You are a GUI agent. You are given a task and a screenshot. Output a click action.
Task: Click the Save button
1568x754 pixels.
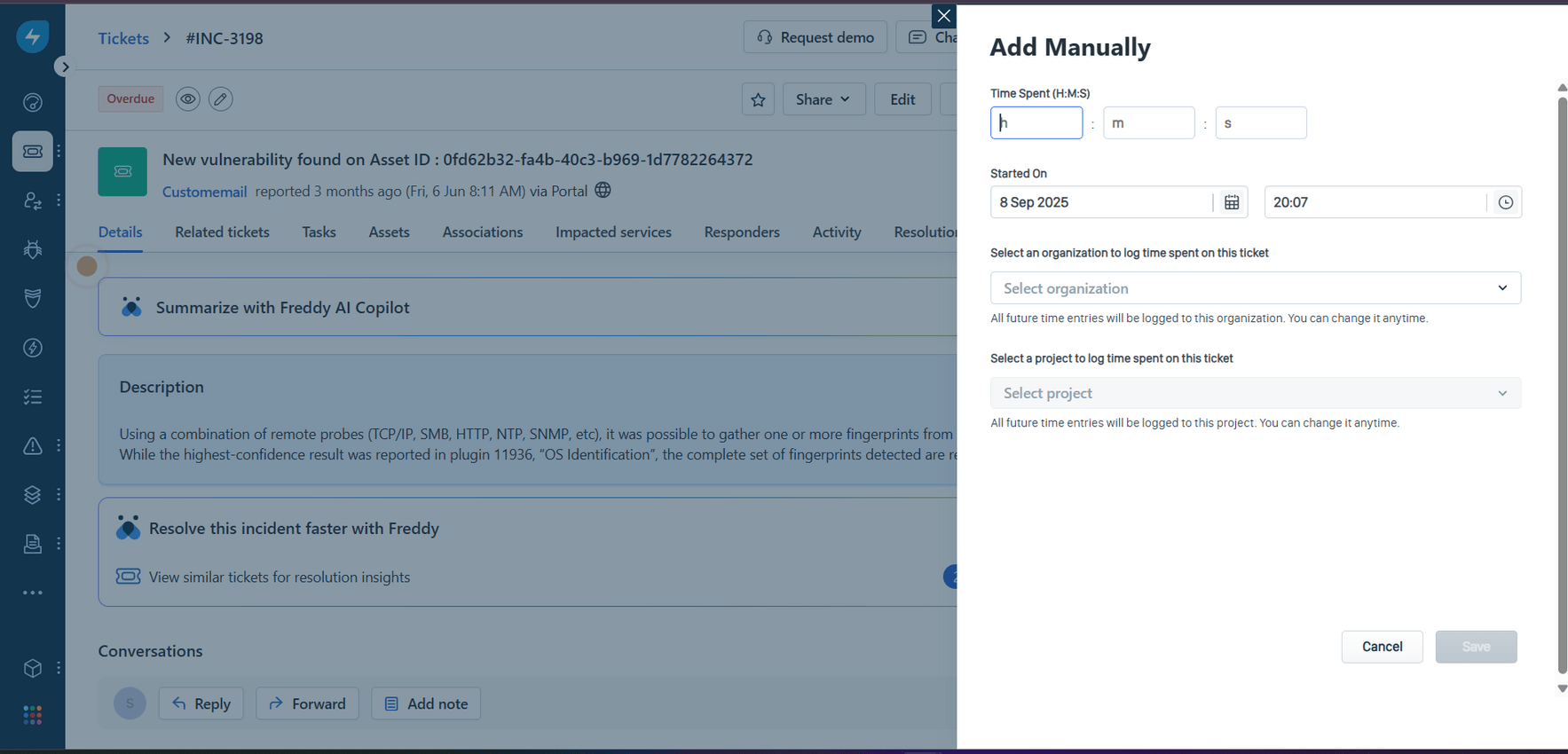click(x=1476, y=647)
